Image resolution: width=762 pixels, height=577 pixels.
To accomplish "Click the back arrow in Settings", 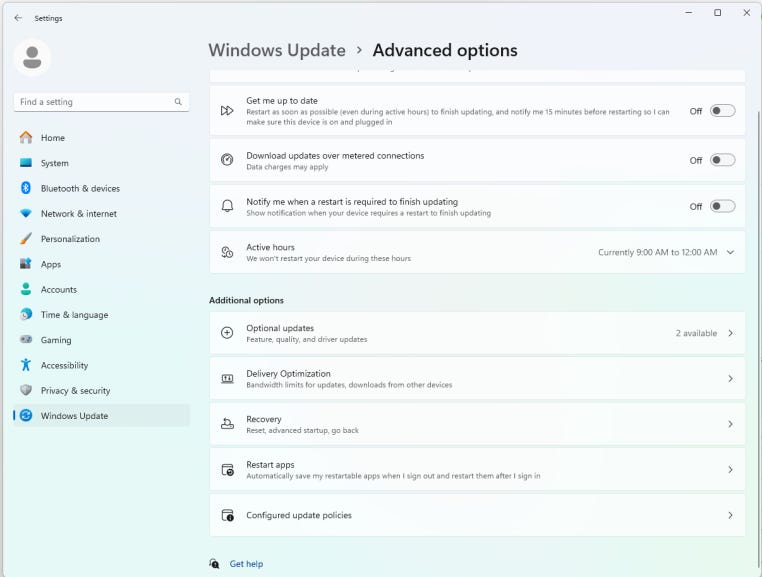I will [x=18, y=18].
